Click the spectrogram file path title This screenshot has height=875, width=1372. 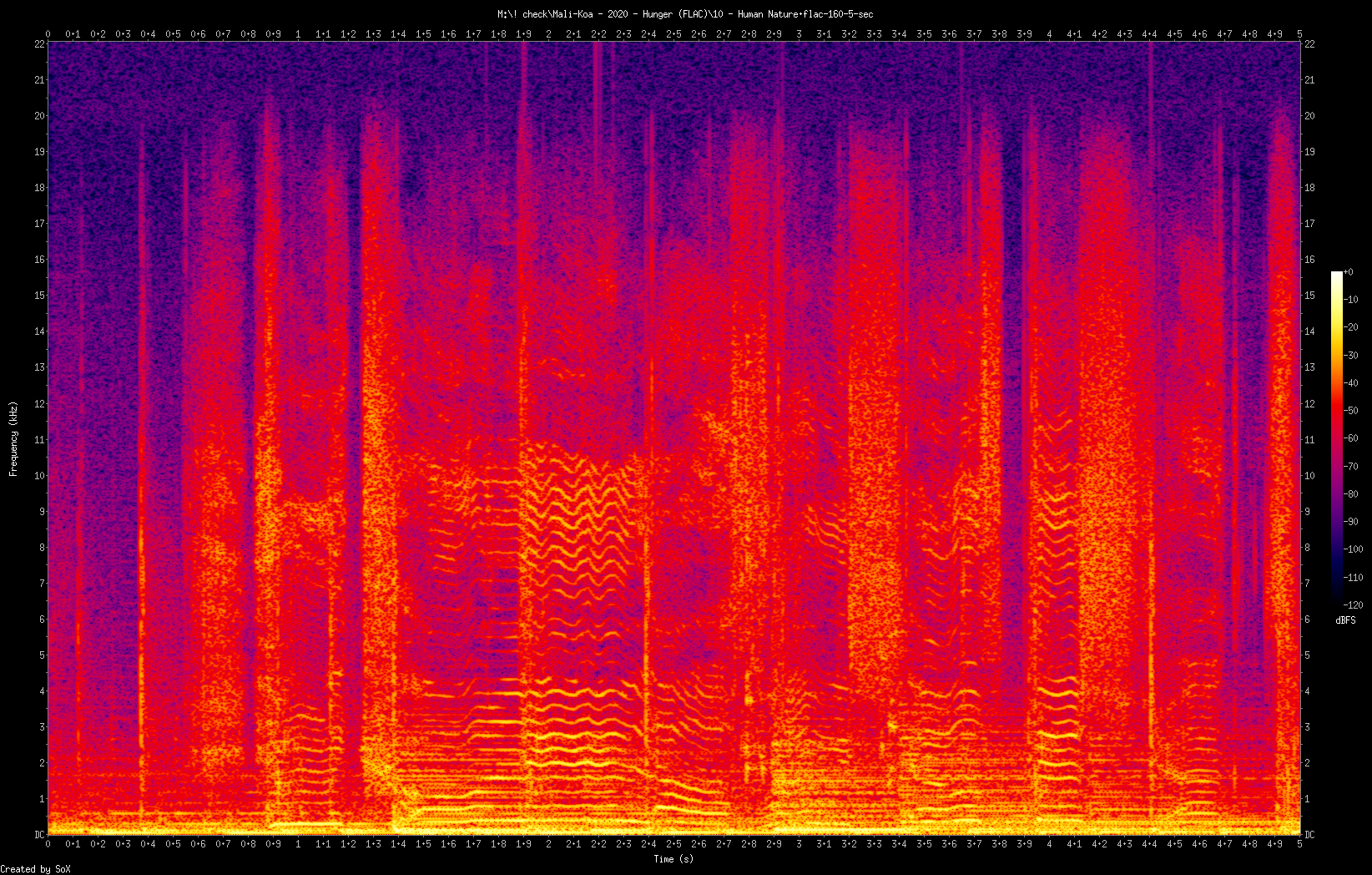pos(685,14)
